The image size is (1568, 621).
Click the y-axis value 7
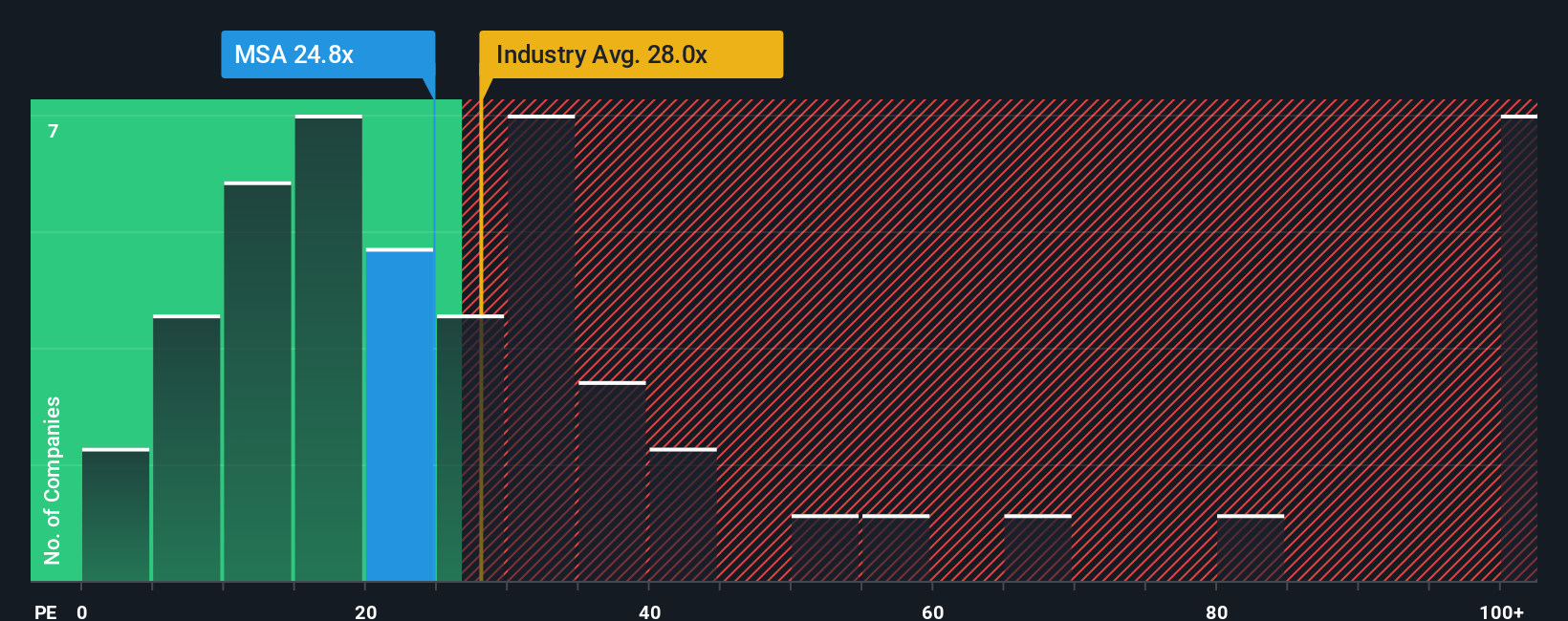pos(54,131)
